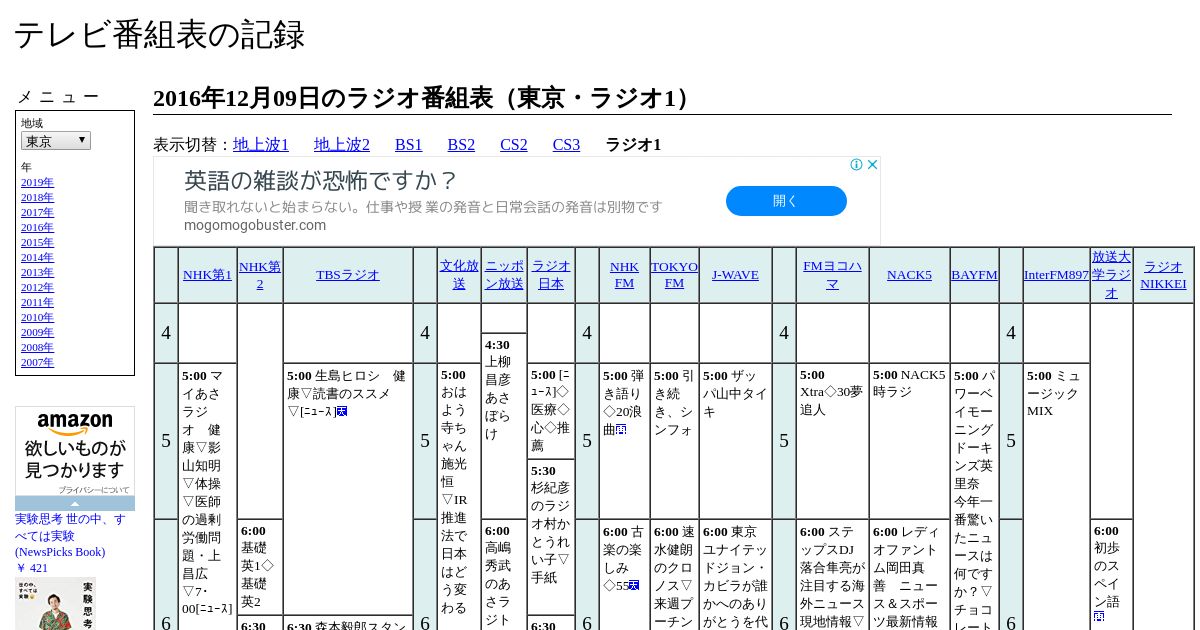Open ニッポン放送 station link
Image resolution: width=1200 pixels, height=630 pixels.
coord(504,275)
